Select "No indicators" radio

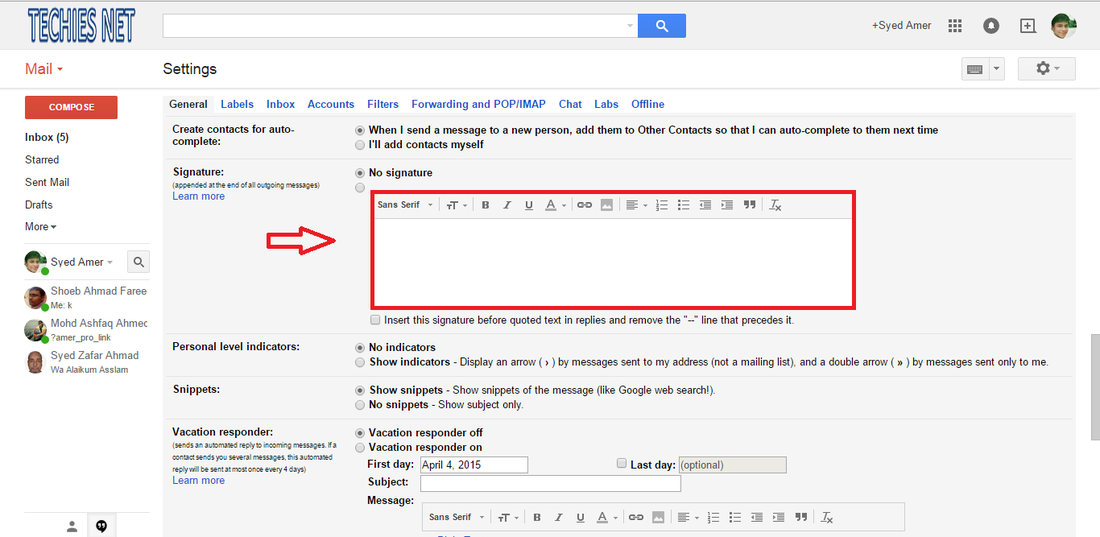(x=360, y=347)
